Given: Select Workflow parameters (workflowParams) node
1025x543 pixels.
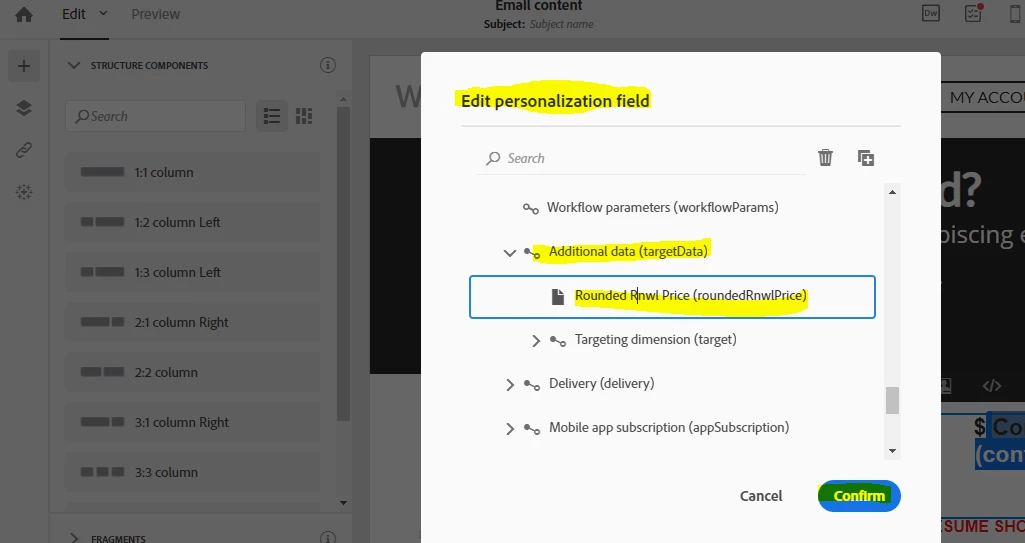Looking at the screenshot, I should pos(662,207).
